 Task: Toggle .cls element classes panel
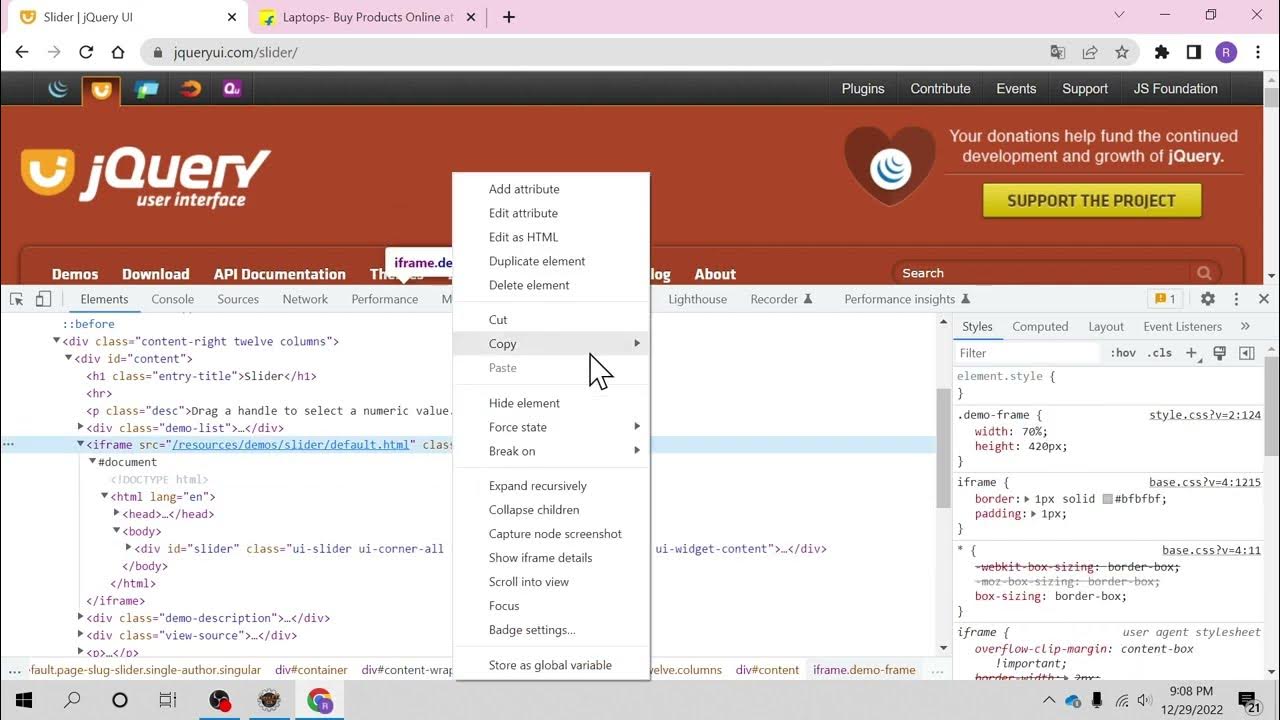coord(1160,353)
